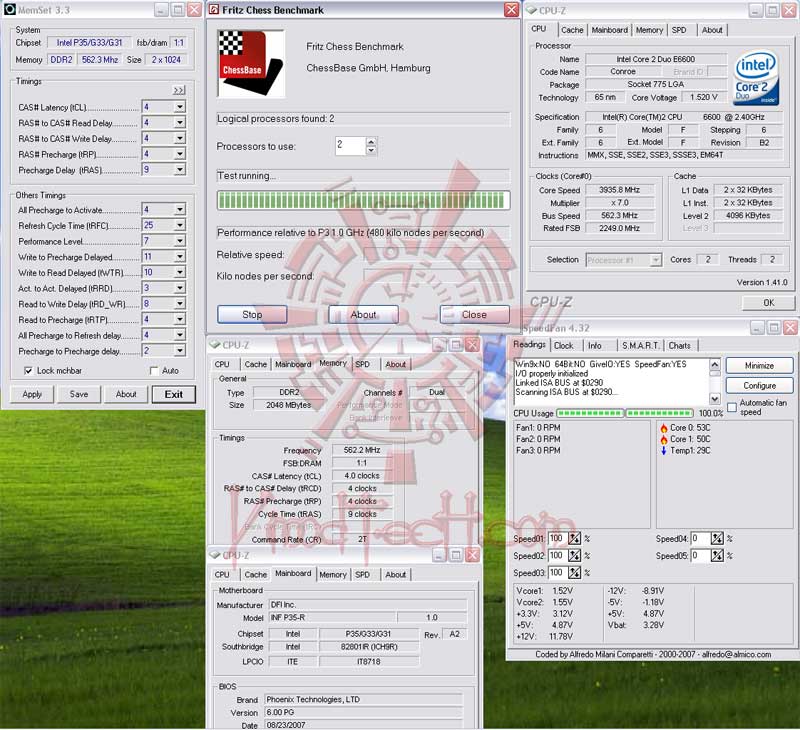Switch to Mainboard tab in top CPU-Z window
Image resolution: width=800 pixels, height=730 pixels.
click(x=610, y=30)
